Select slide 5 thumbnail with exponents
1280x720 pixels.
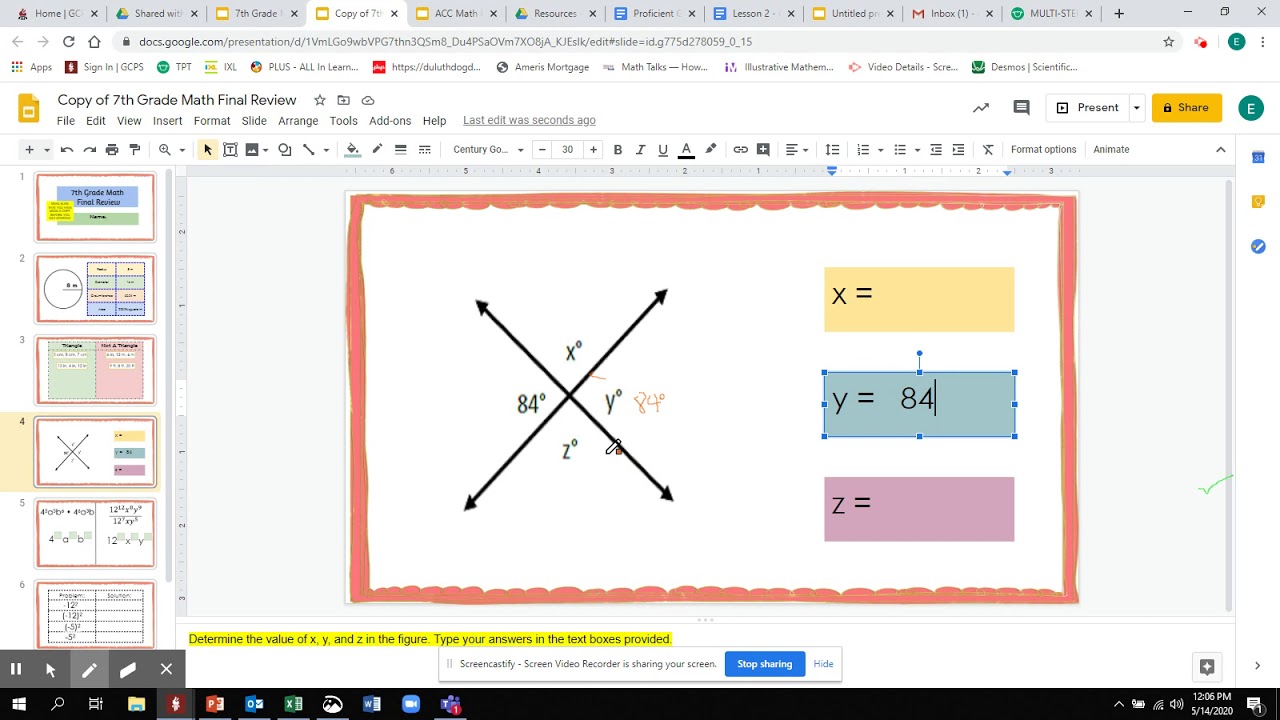coord(96,534)
